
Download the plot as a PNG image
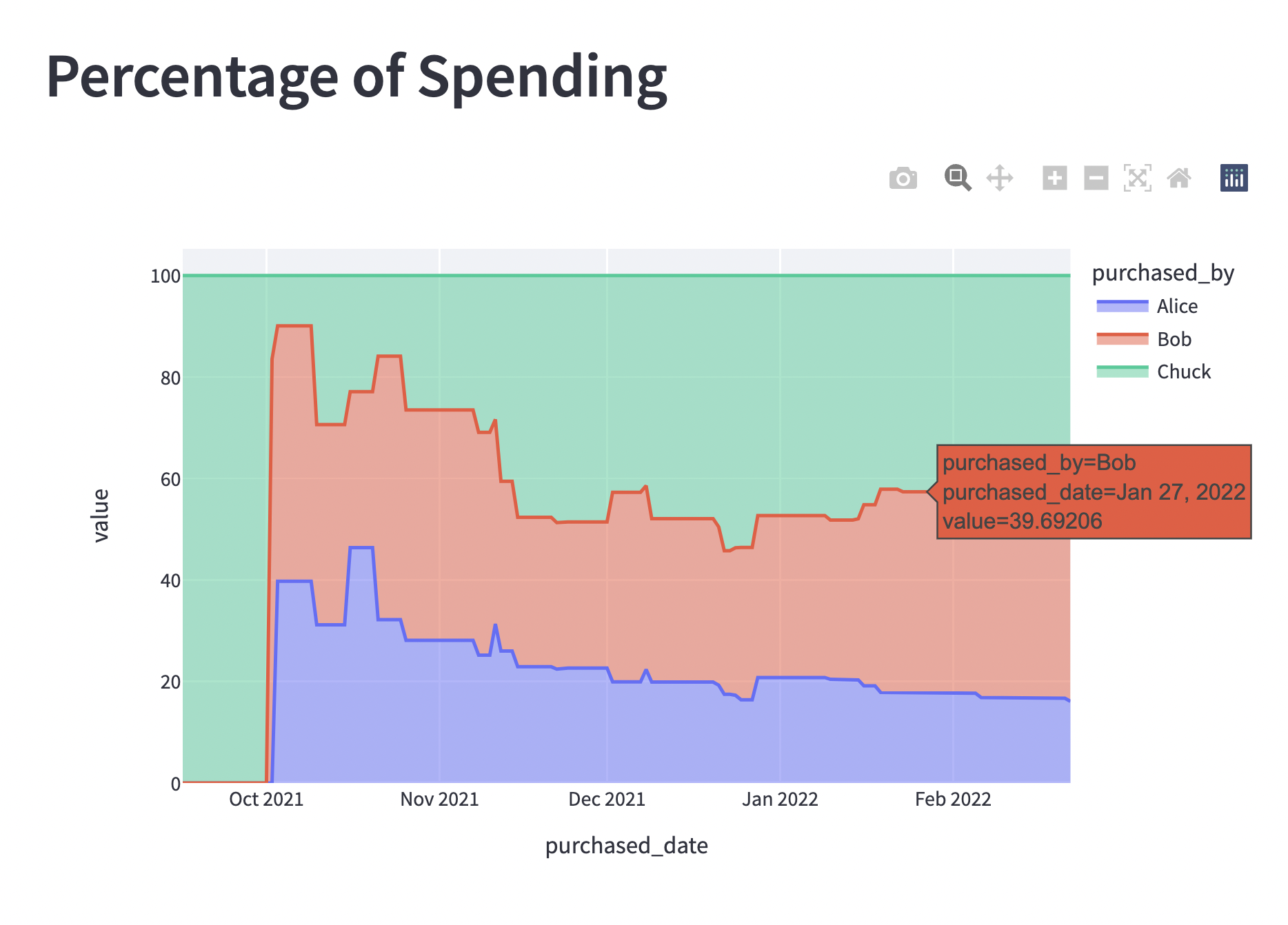(x=903, y=178)
